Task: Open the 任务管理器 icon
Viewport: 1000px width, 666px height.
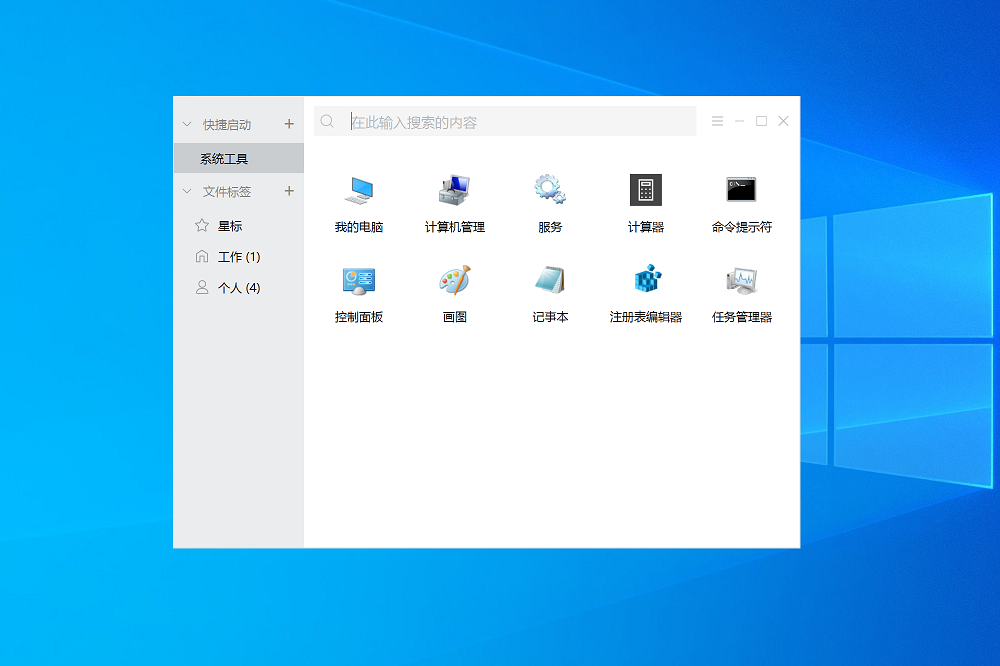Action: tap(741, 281)
